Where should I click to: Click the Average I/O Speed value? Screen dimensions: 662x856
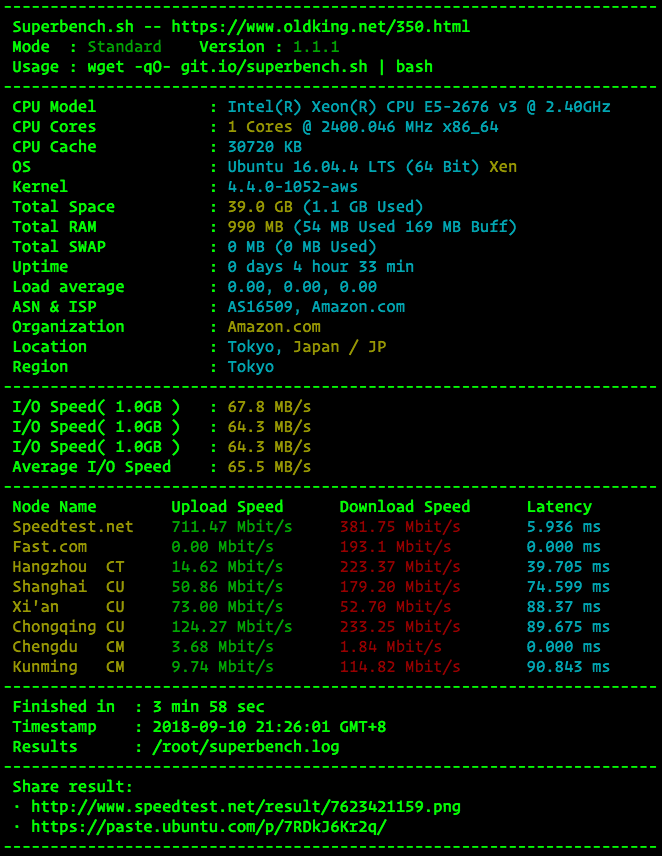pyautogui.click(x=269, y=467)
